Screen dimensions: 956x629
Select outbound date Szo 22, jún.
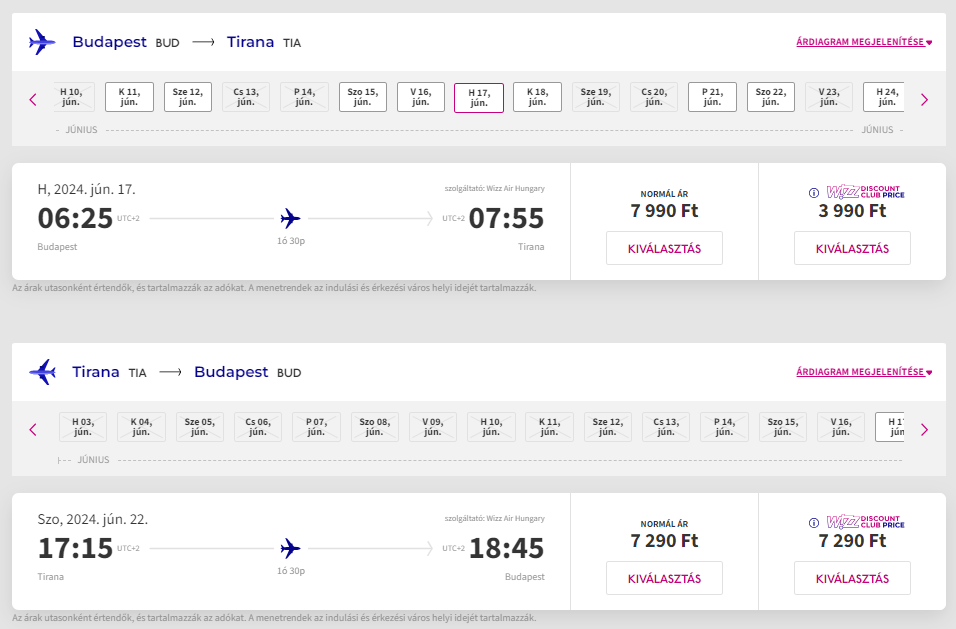click(x=770, y=97)
